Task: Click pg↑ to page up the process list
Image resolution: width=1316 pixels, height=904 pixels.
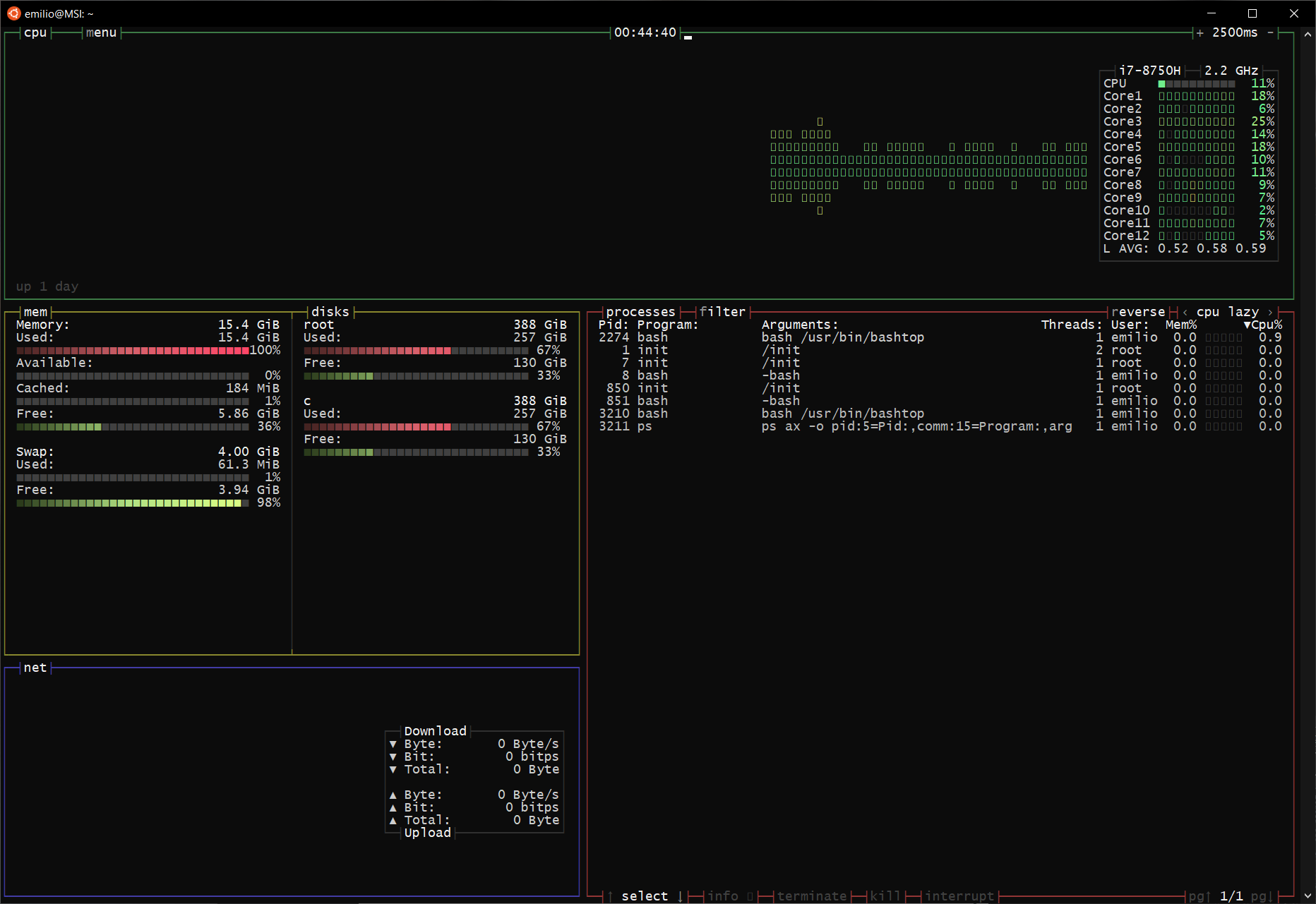Action: 1197,896
